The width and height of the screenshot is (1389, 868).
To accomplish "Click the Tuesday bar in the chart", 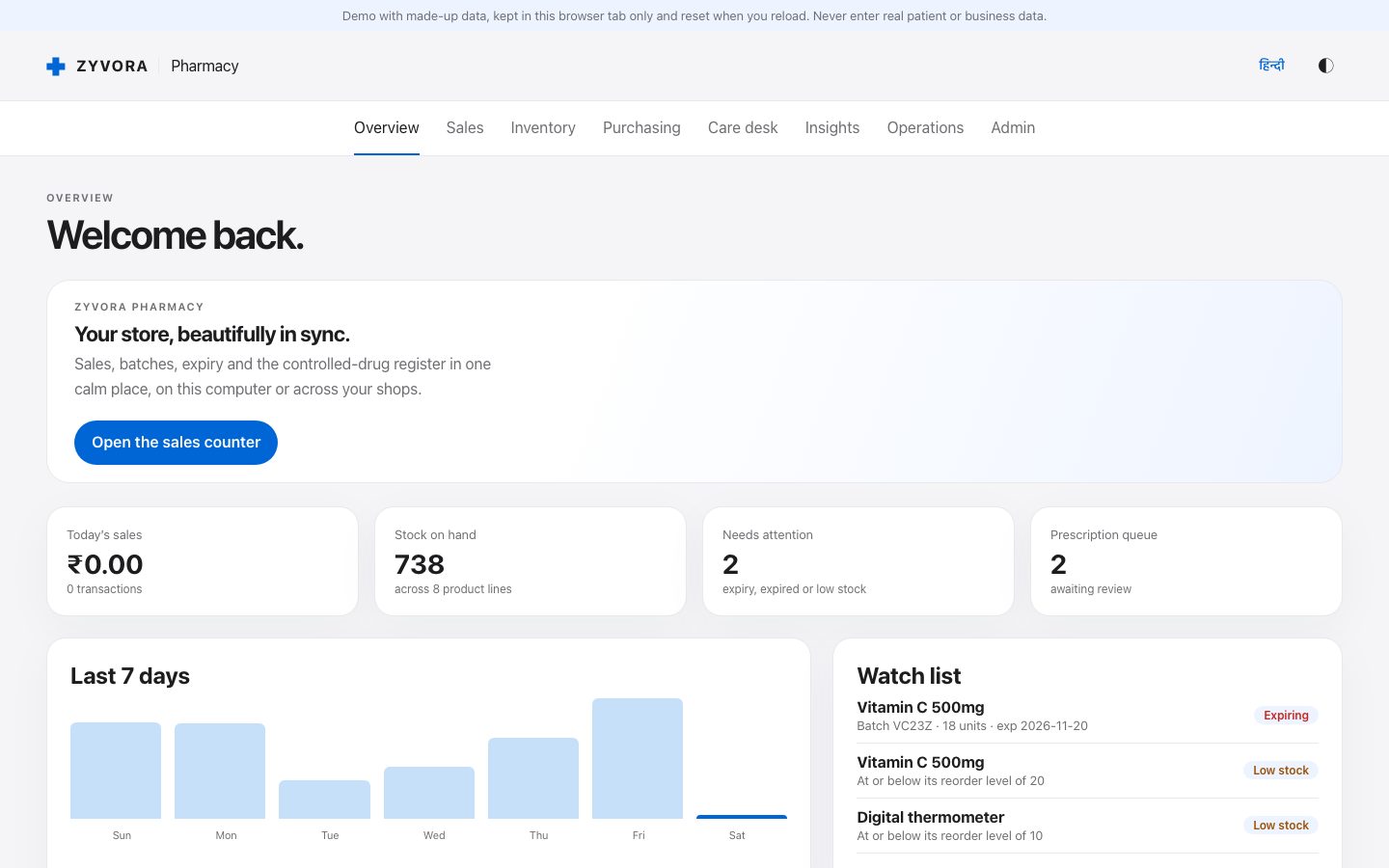I will pos(324,800).
